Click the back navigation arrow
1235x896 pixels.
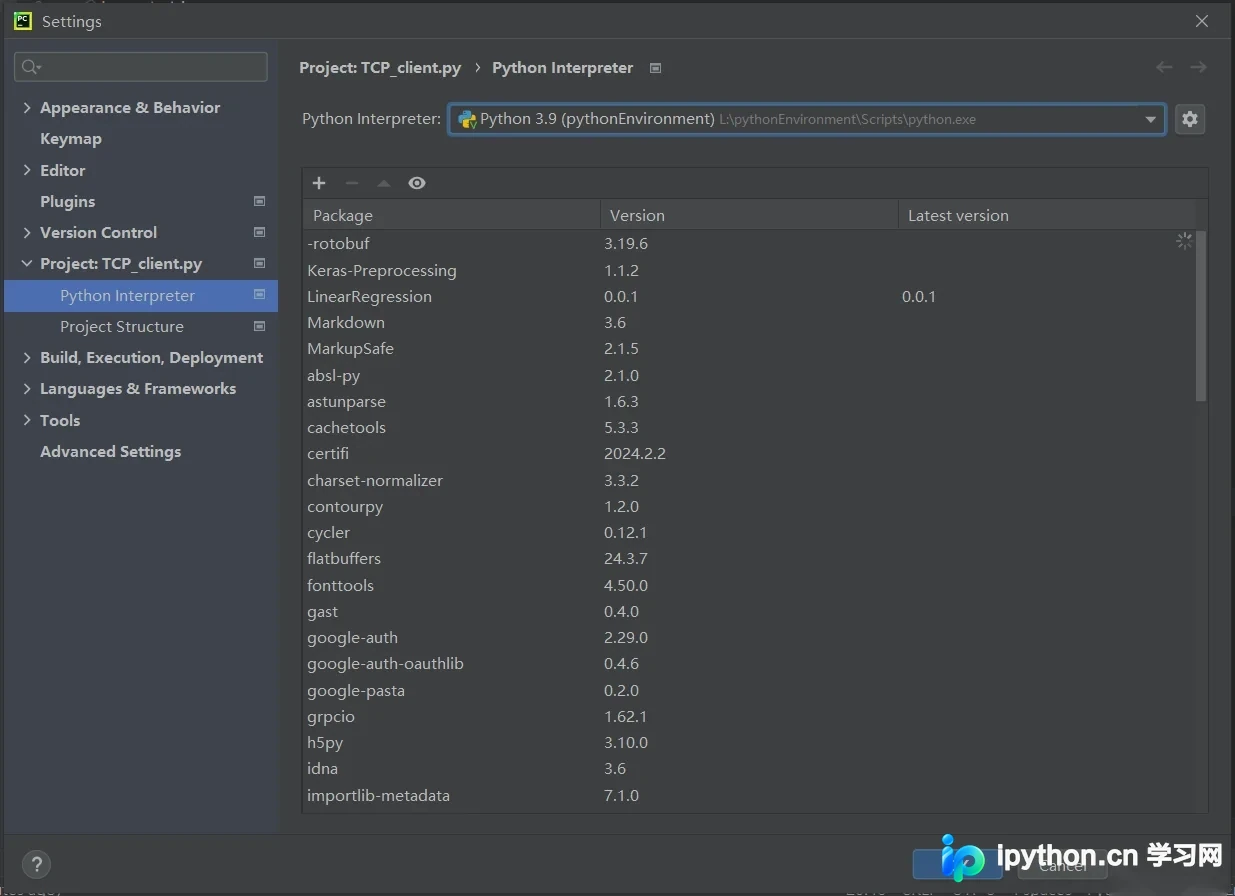[1164, 67]
